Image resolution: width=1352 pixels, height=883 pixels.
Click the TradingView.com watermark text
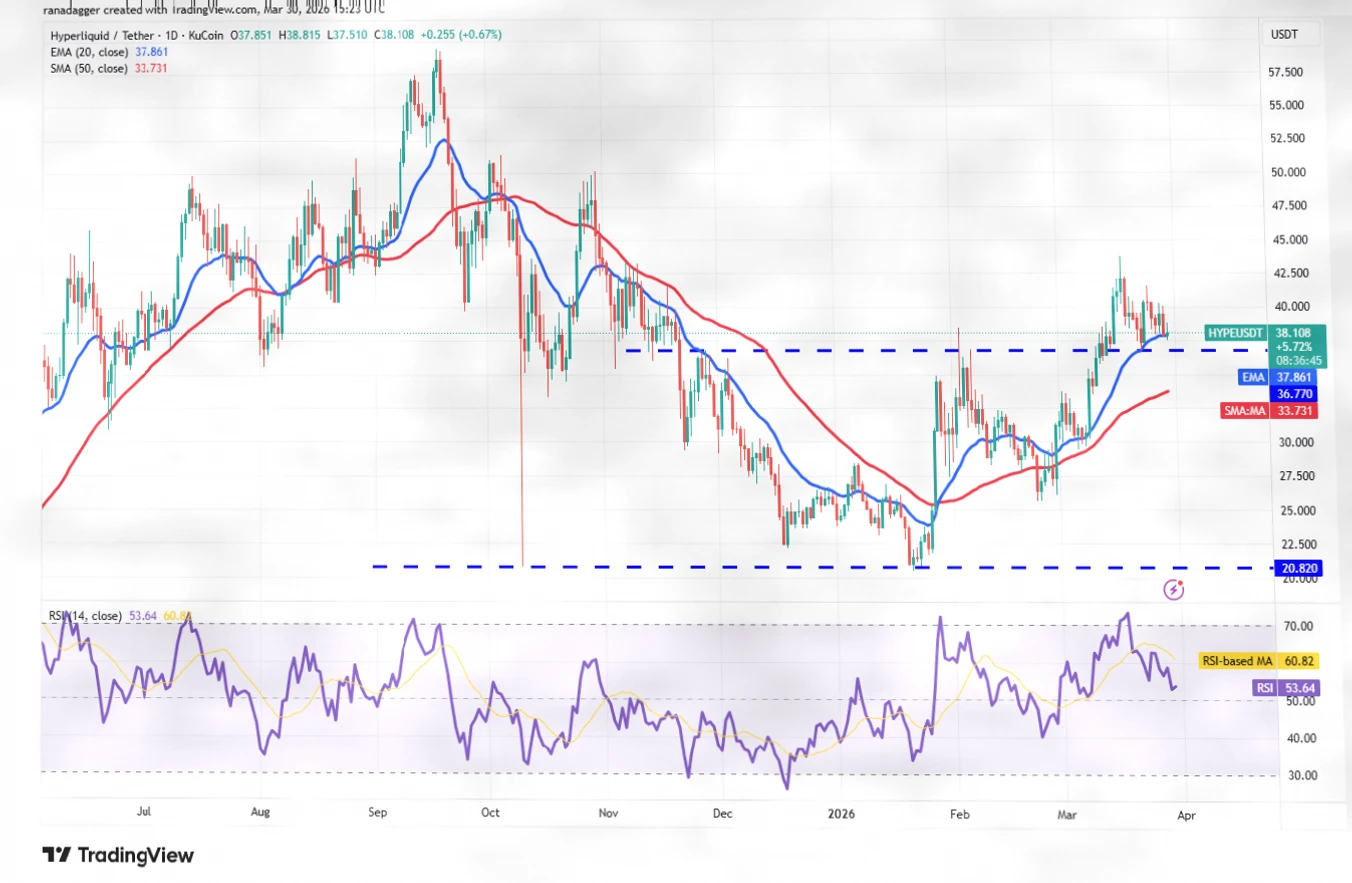click(186, 7)
